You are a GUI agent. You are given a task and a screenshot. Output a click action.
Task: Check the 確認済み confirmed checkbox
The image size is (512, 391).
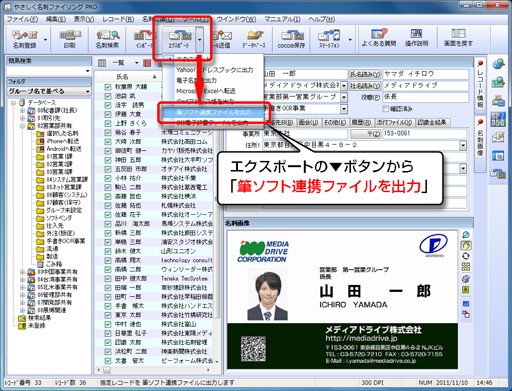point(385,109)
